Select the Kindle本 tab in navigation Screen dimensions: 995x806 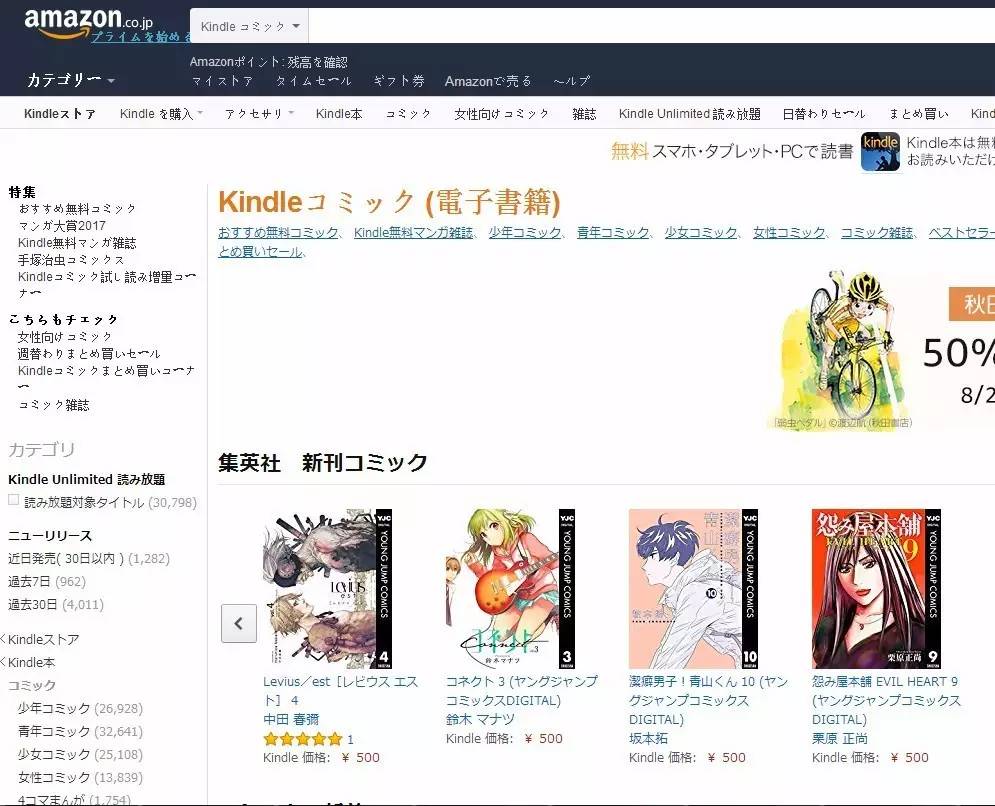point(339,114)
